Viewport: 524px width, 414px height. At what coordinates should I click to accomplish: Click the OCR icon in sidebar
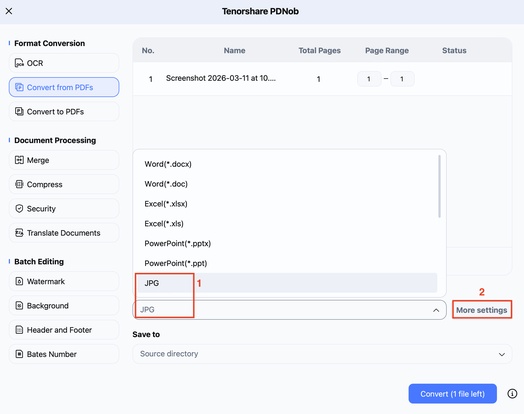tap(19, 63)
